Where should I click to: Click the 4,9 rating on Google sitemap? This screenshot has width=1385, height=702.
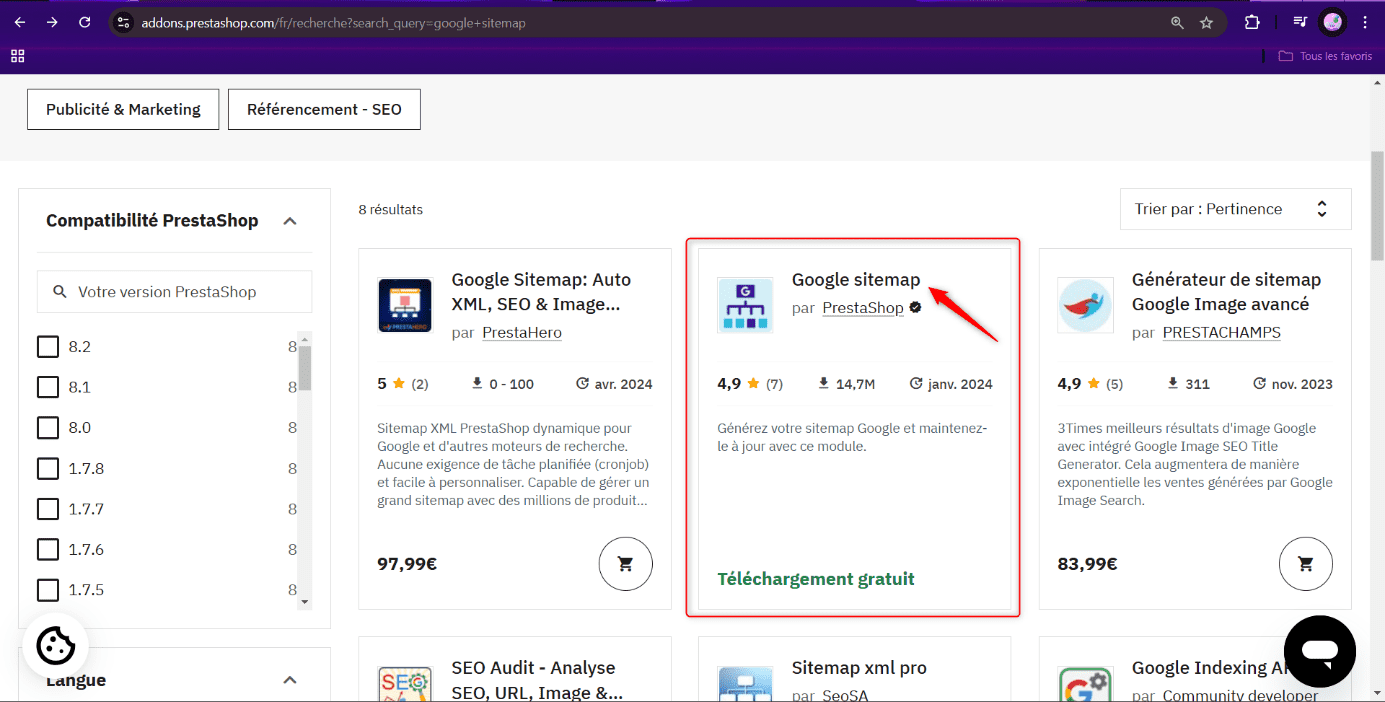729,384
